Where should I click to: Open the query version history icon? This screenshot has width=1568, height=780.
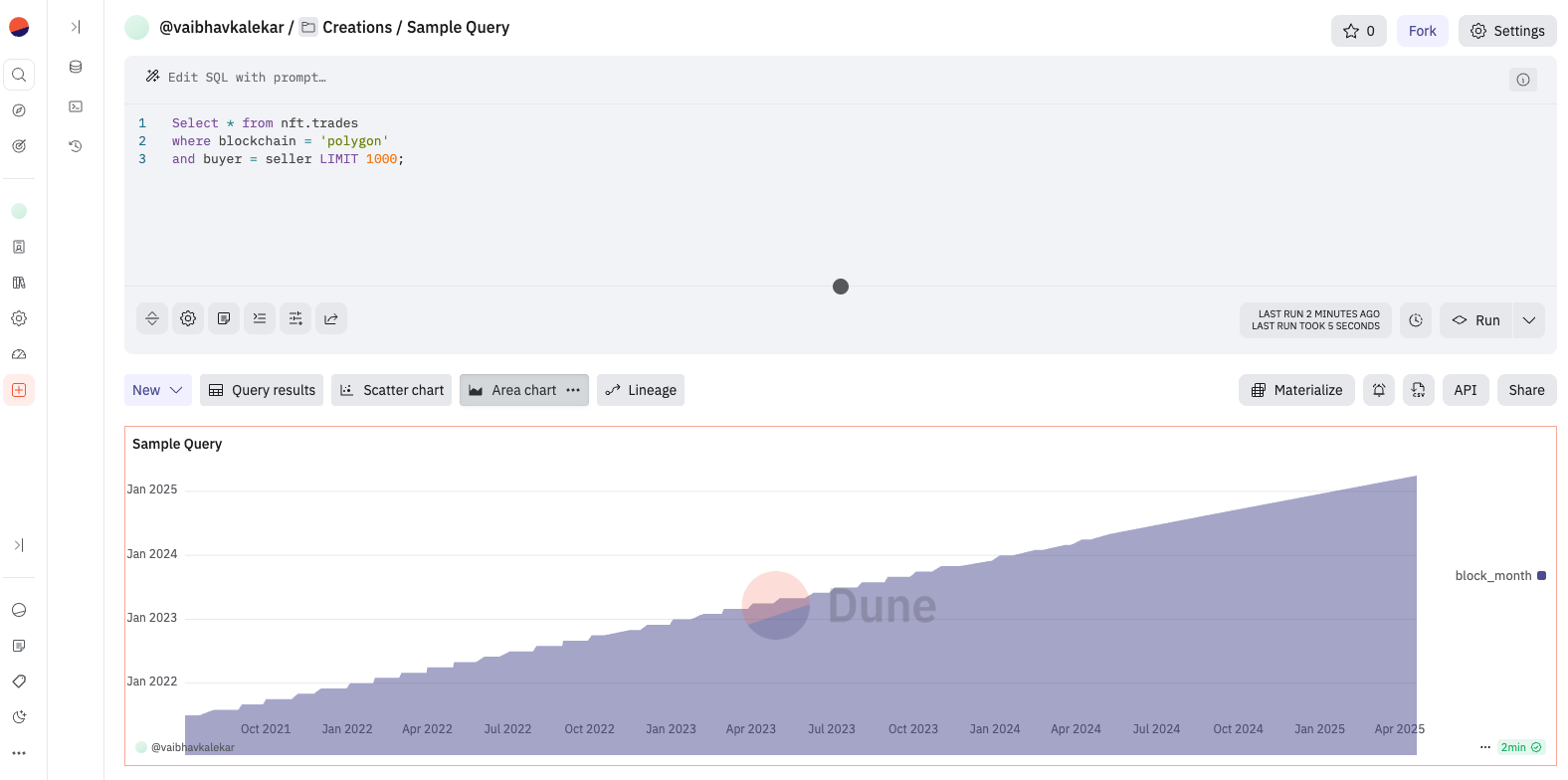[x=76, y=146]
